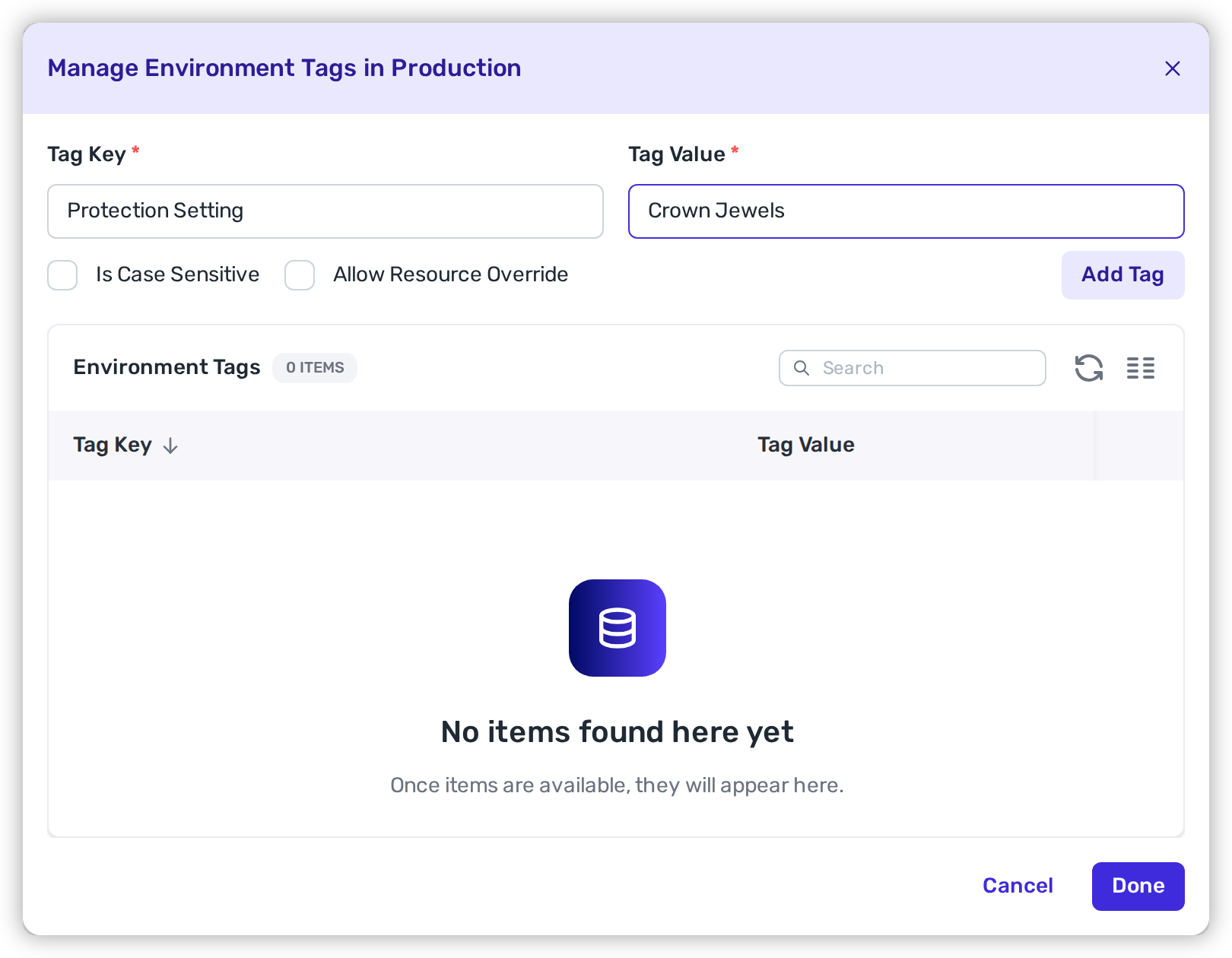Click the Environment Tags table title

167,367
